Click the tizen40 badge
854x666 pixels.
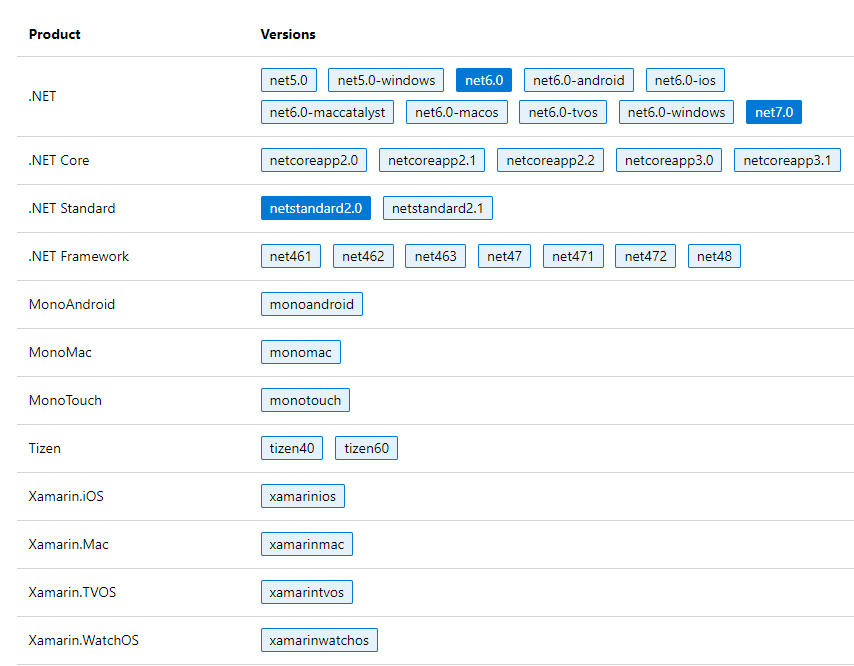pos(292,448)
